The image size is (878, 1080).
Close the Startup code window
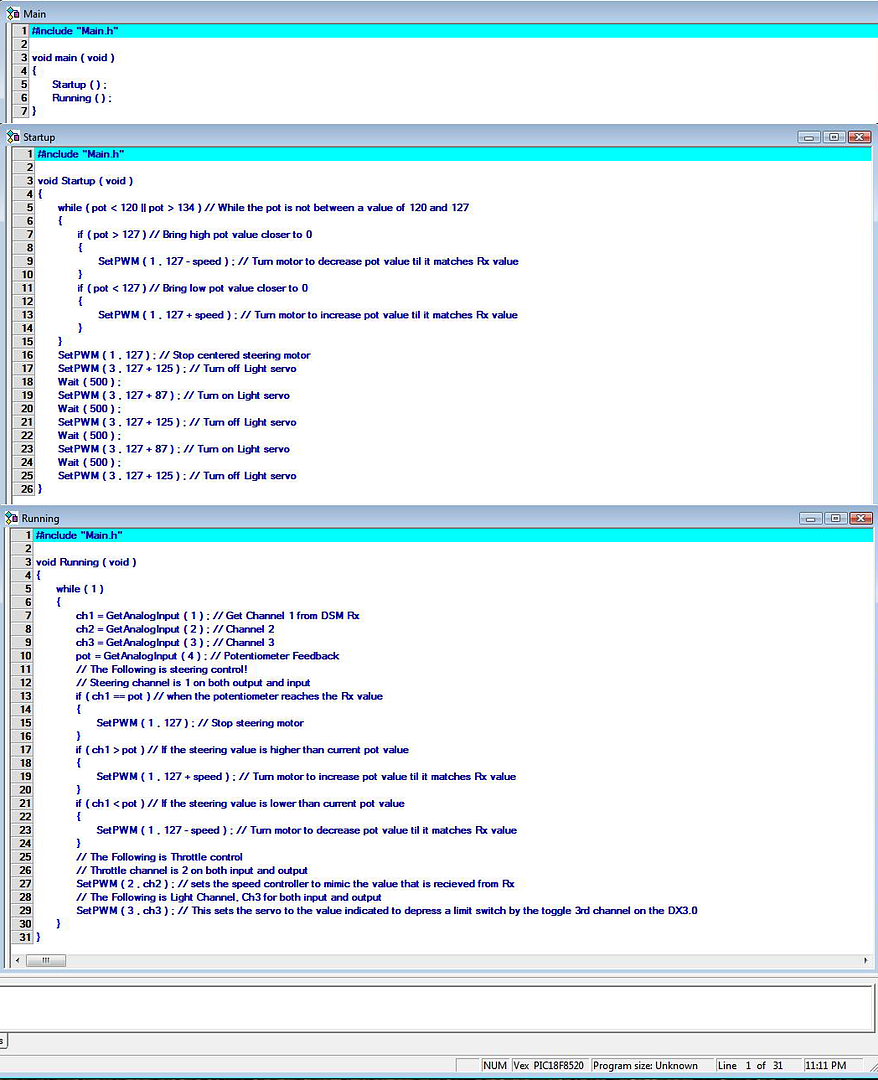tap(858, 137)
